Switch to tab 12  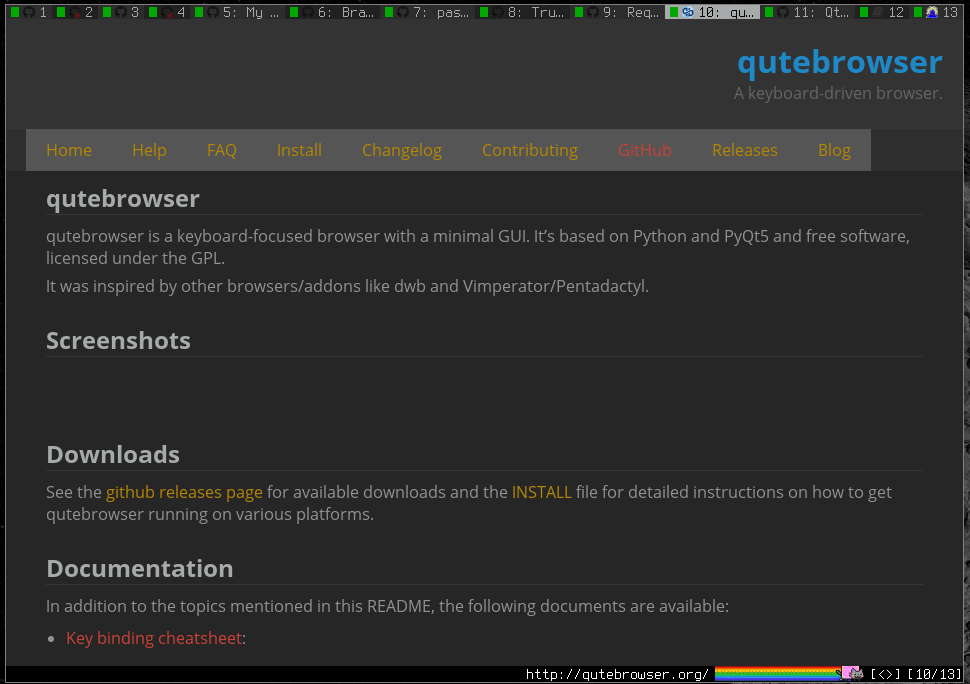[882, 12]
